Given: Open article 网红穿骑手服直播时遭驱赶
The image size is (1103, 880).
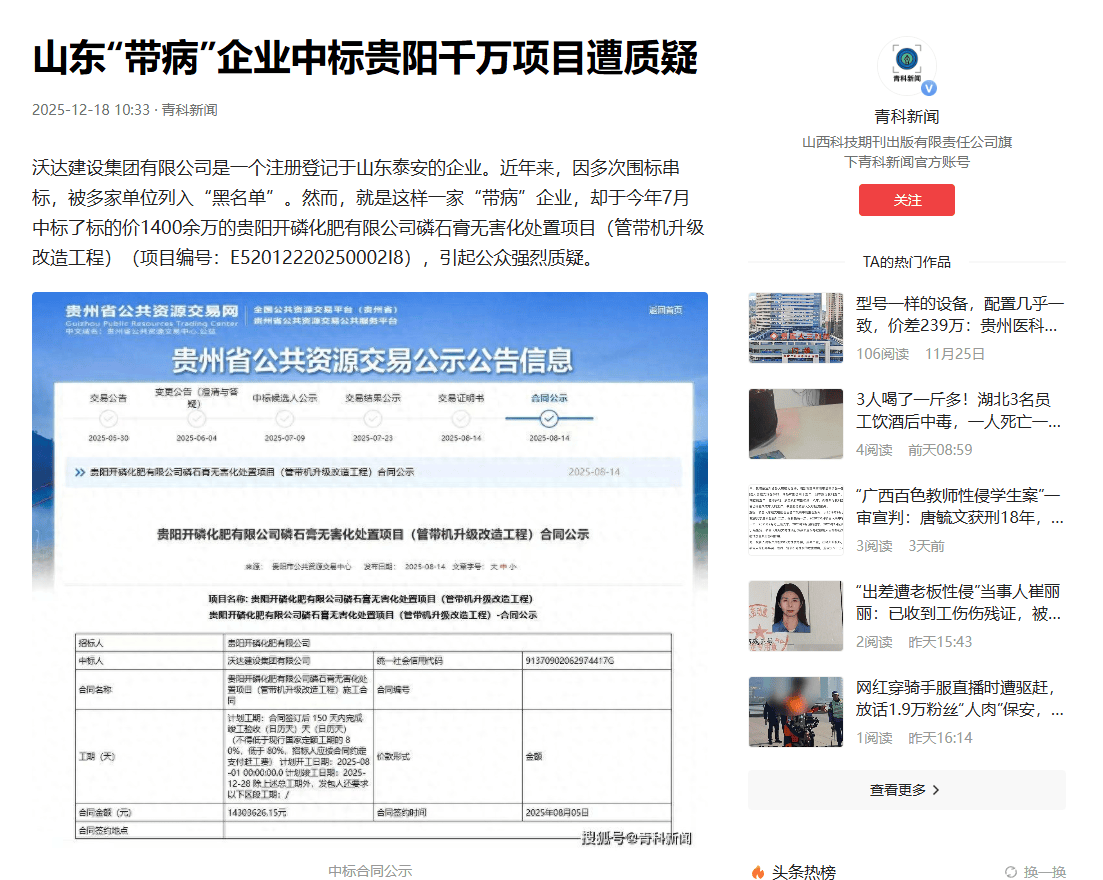Looking at the screenshot, I should [x=960, y=698].
